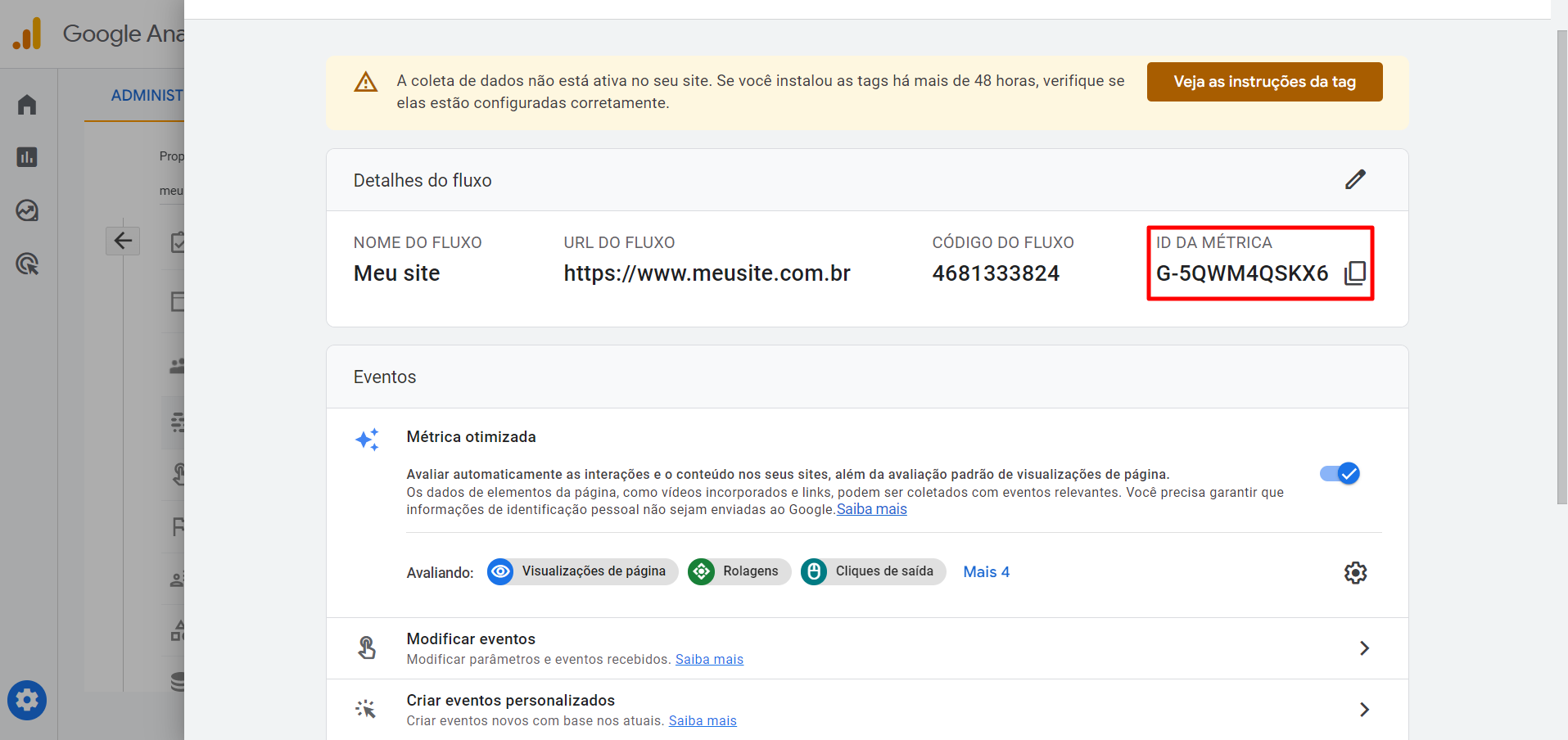Click the vertical scrollbar on right
Viewport: 1568px width, 740px height.
click(1561, 267)
